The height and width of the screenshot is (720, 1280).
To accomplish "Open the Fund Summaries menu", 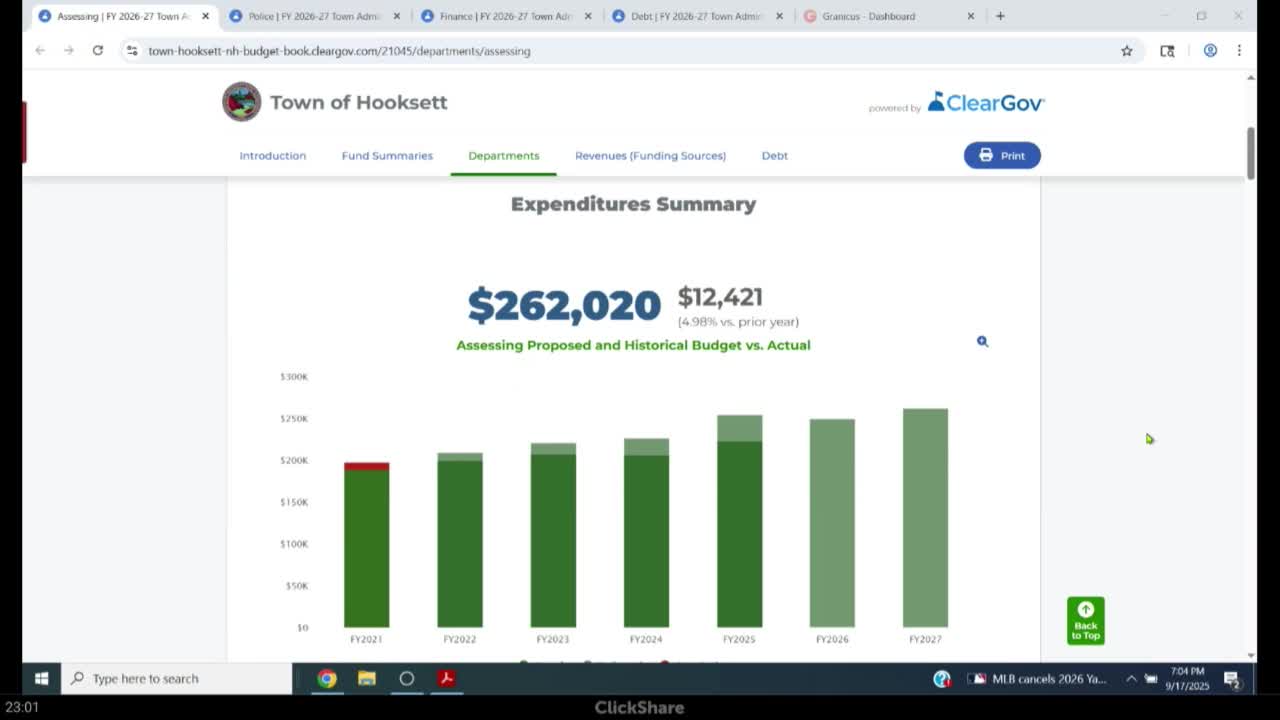I will click(x=387, y=156).
